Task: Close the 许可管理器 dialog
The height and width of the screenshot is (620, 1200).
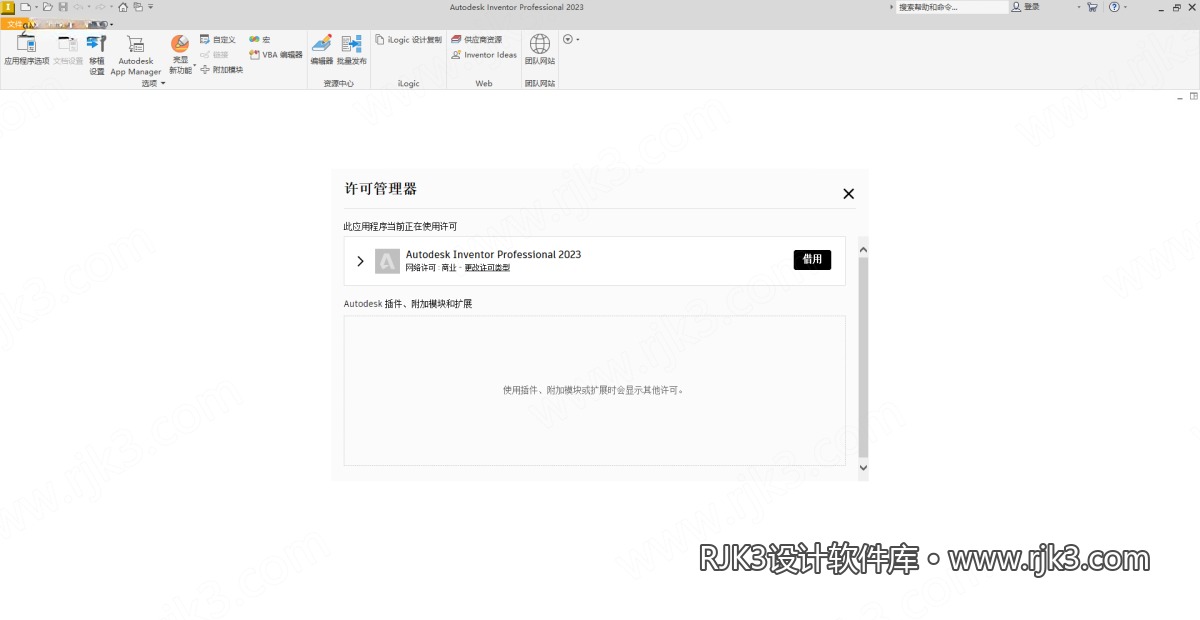Action: tap(848, 194)
